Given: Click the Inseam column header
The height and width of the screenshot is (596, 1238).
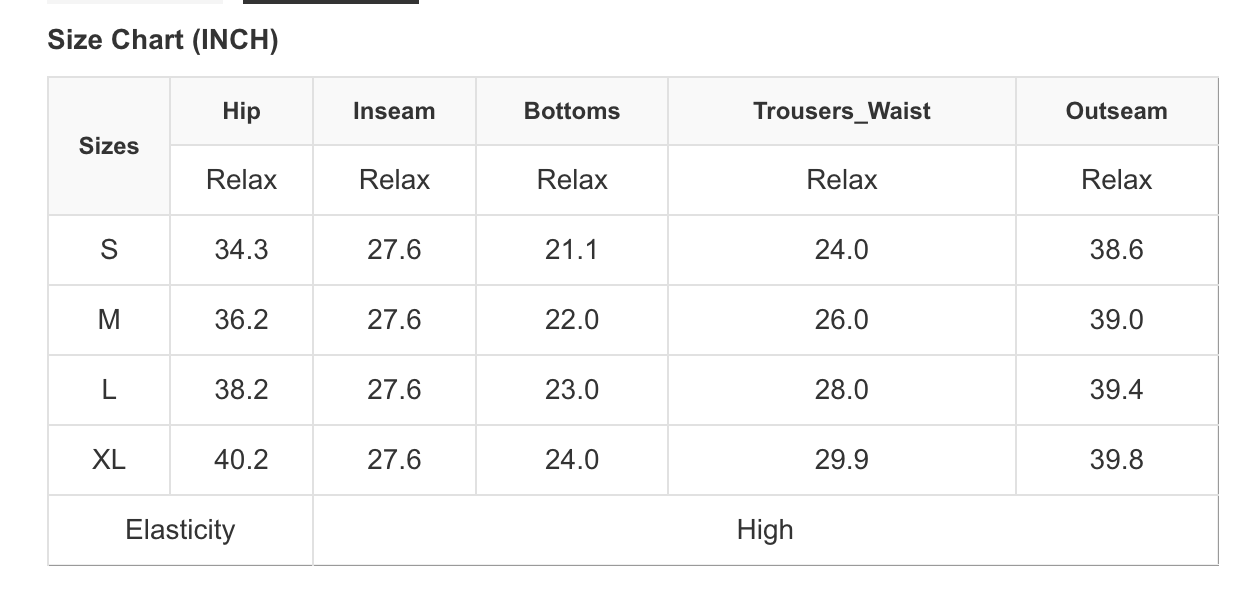Looking at the screenshot, I should click(x=394, y=111).
